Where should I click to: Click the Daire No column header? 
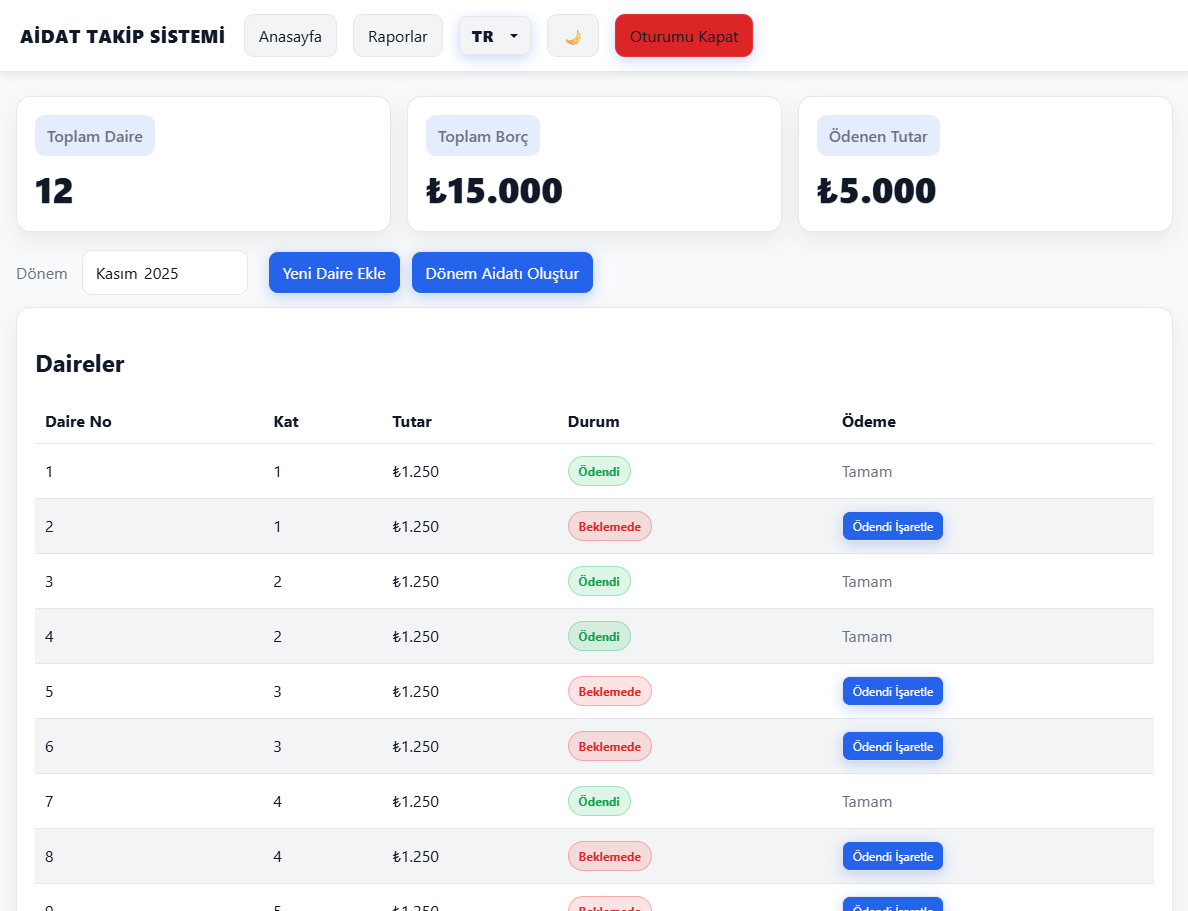[x=78, y=421]
